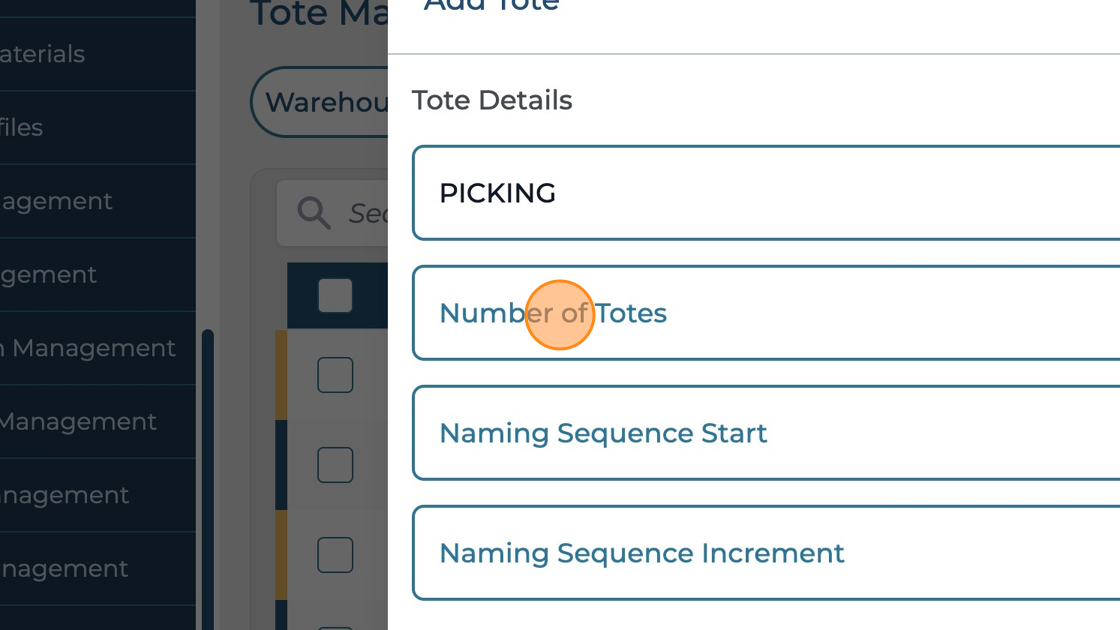Open the Warehouse filter dropdown
This screenshot has height=630, width=1120.
tap(322, 102)
